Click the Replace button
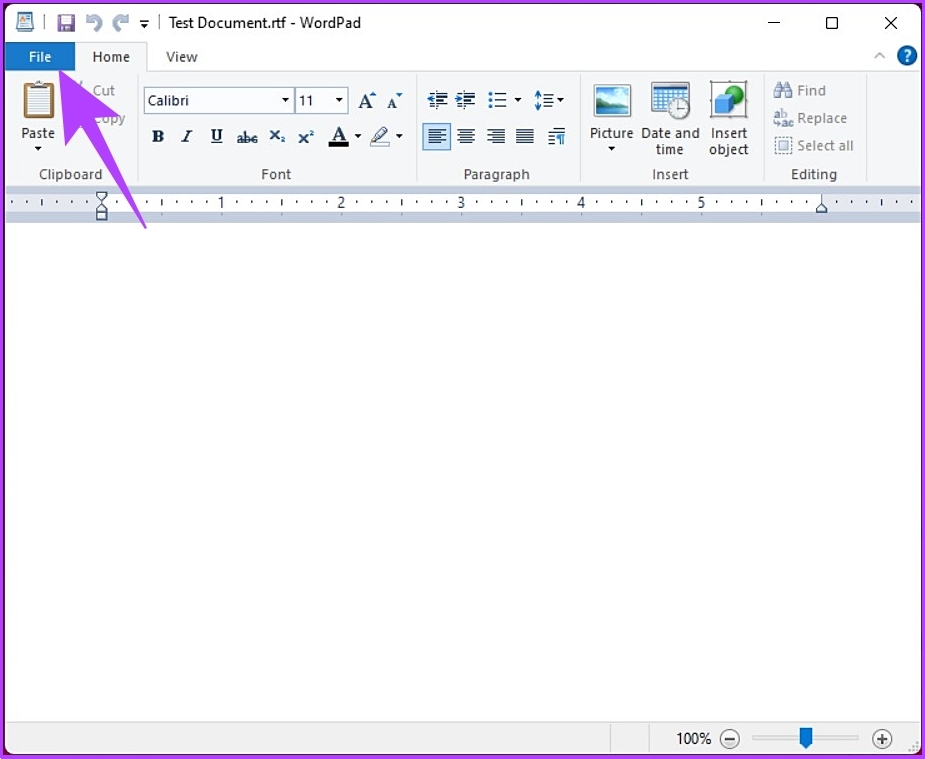 click(811, 118)
